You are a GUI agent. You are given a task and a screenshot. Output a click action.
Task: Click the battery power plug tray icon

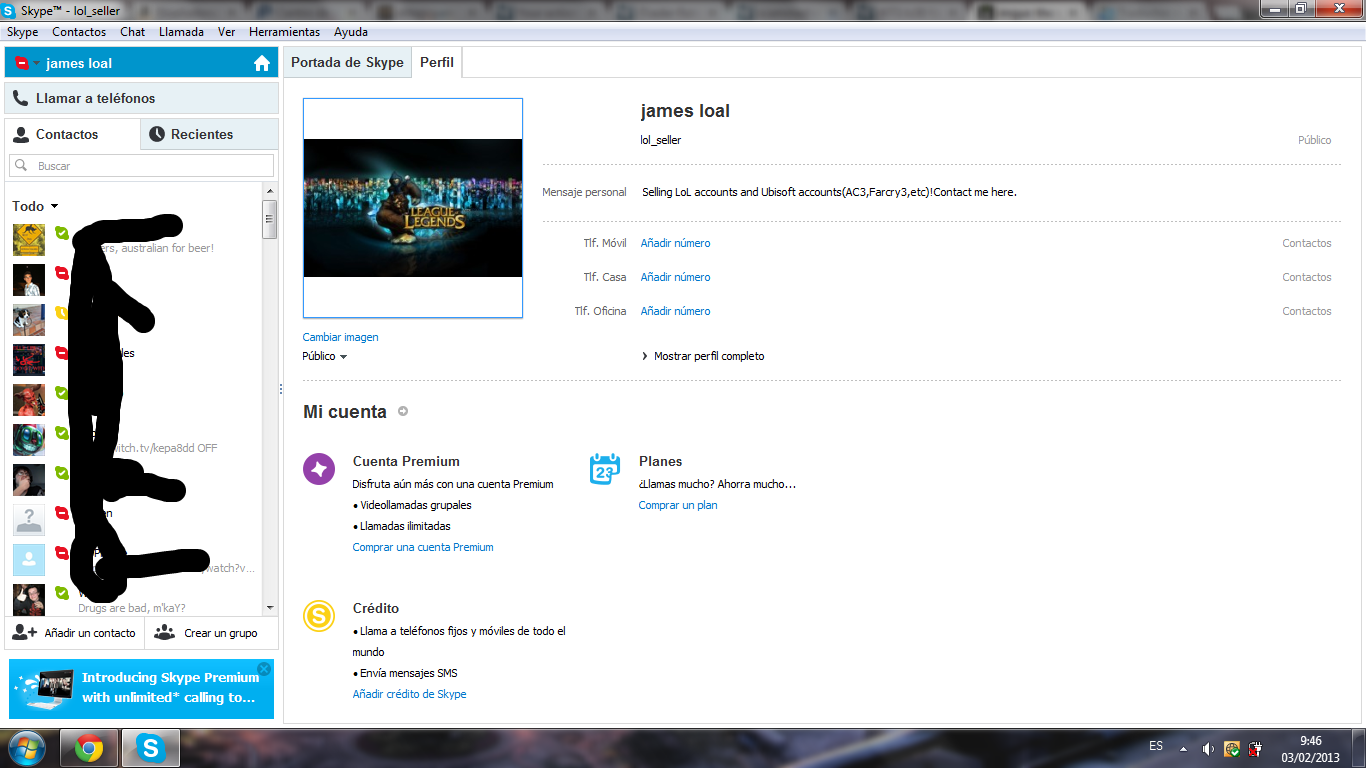pos(1257,748)
